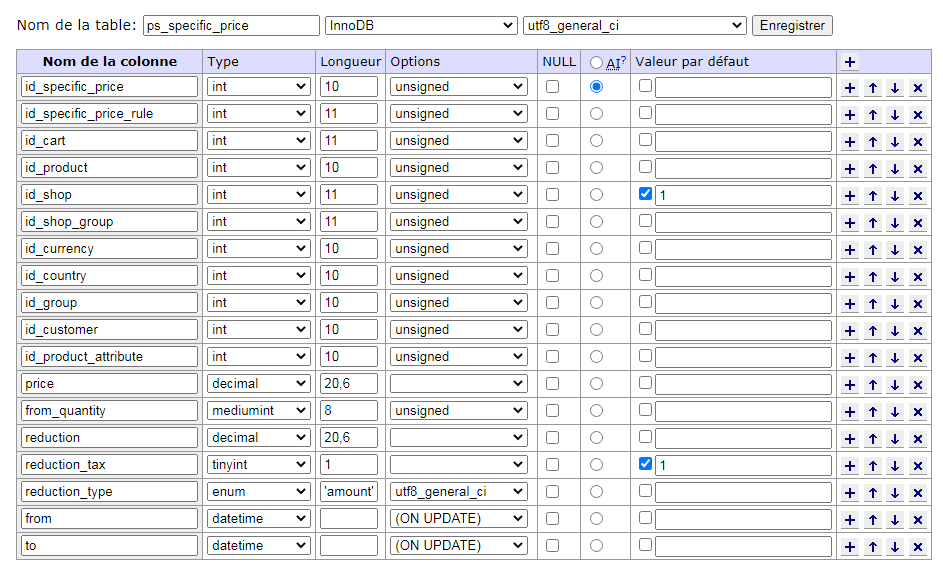Move reduction_tax row down
Viewport: 943px width, 573px height.
(x=895, y=467)
